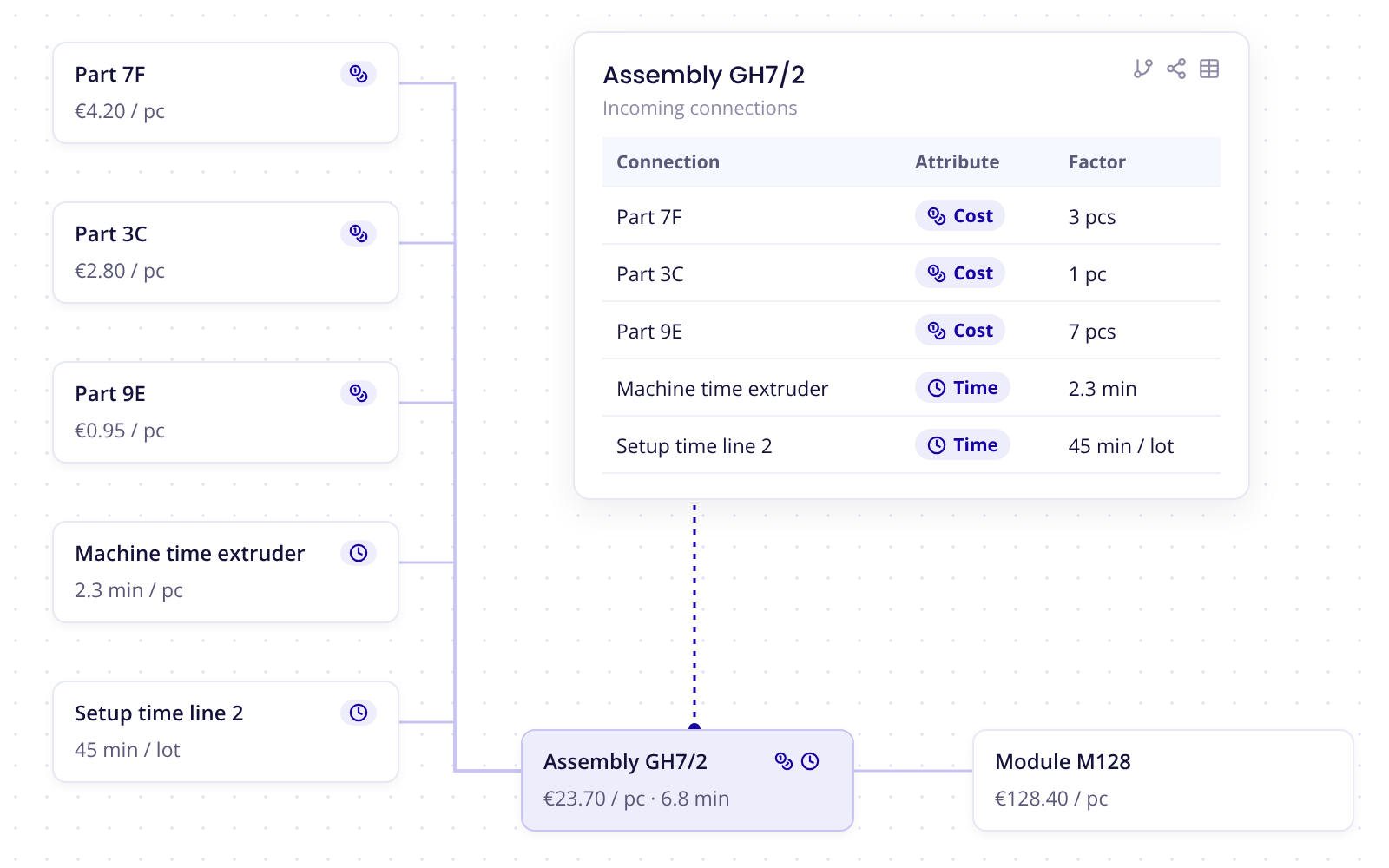This screenshot has width=1389, height=868.
Task: Select the Assembly GH7/2 node
Action: tap(688, 780)
